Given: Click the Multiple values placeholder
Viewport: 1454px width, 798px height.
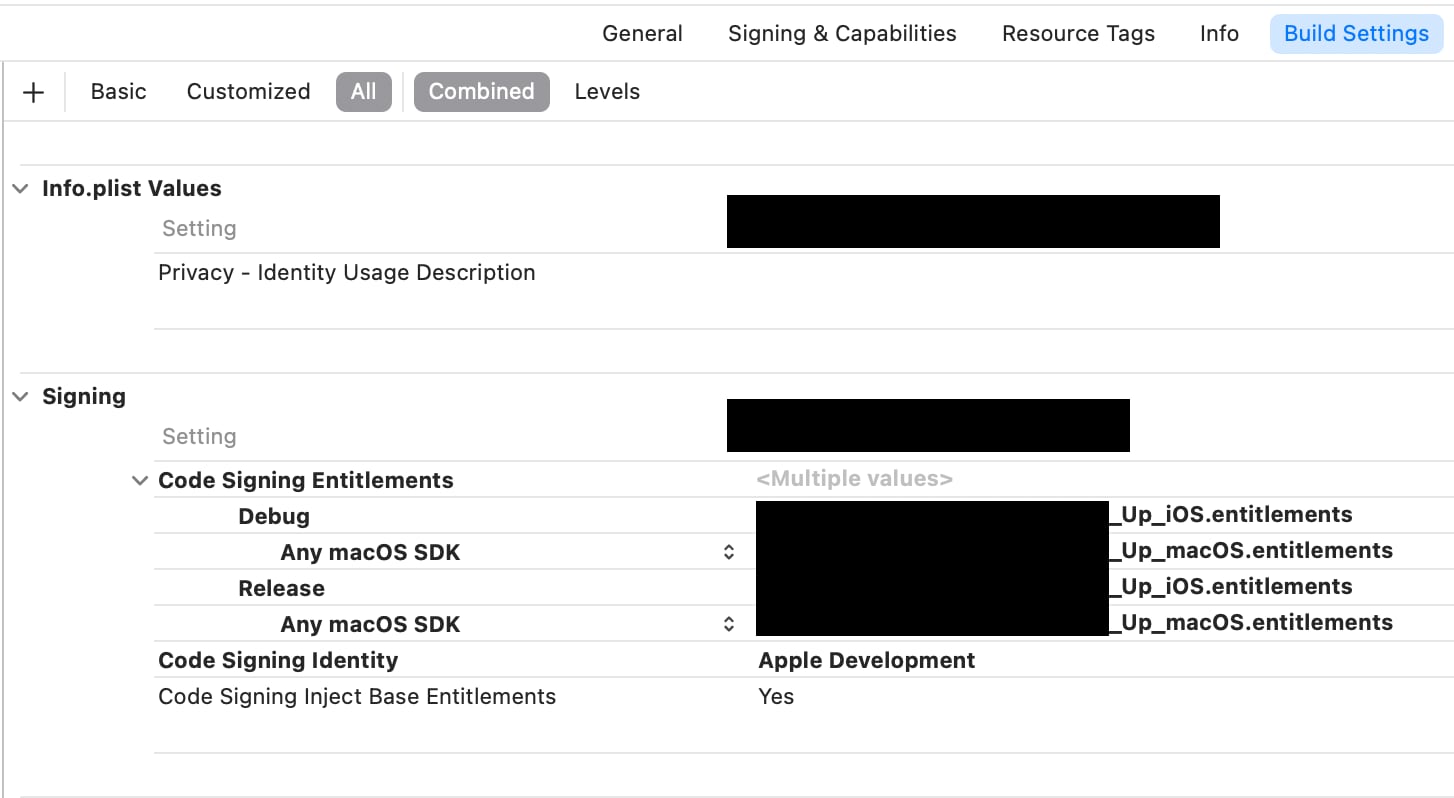Looking at the screenshot, I should [x=855, y=479].
